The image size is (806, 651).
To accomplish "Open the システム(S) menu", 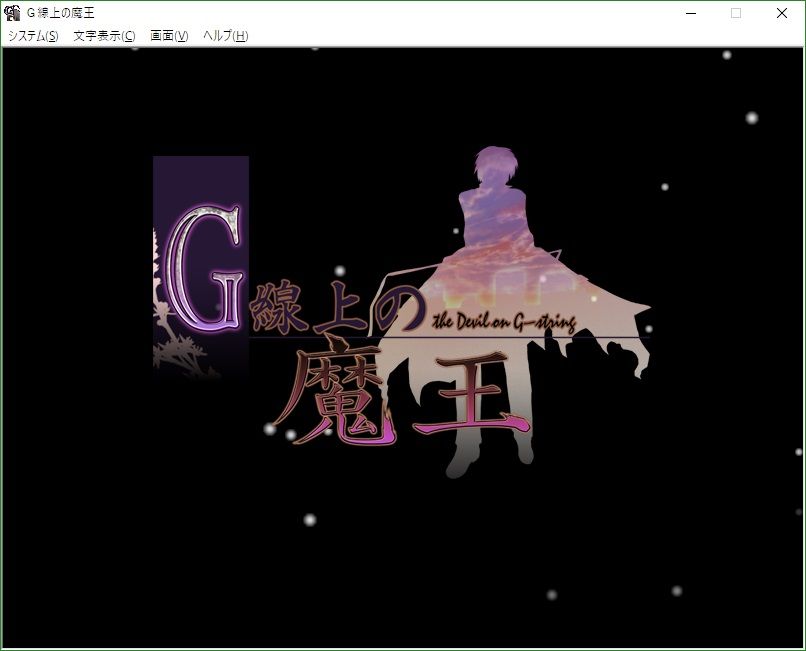I will point(33,36).
